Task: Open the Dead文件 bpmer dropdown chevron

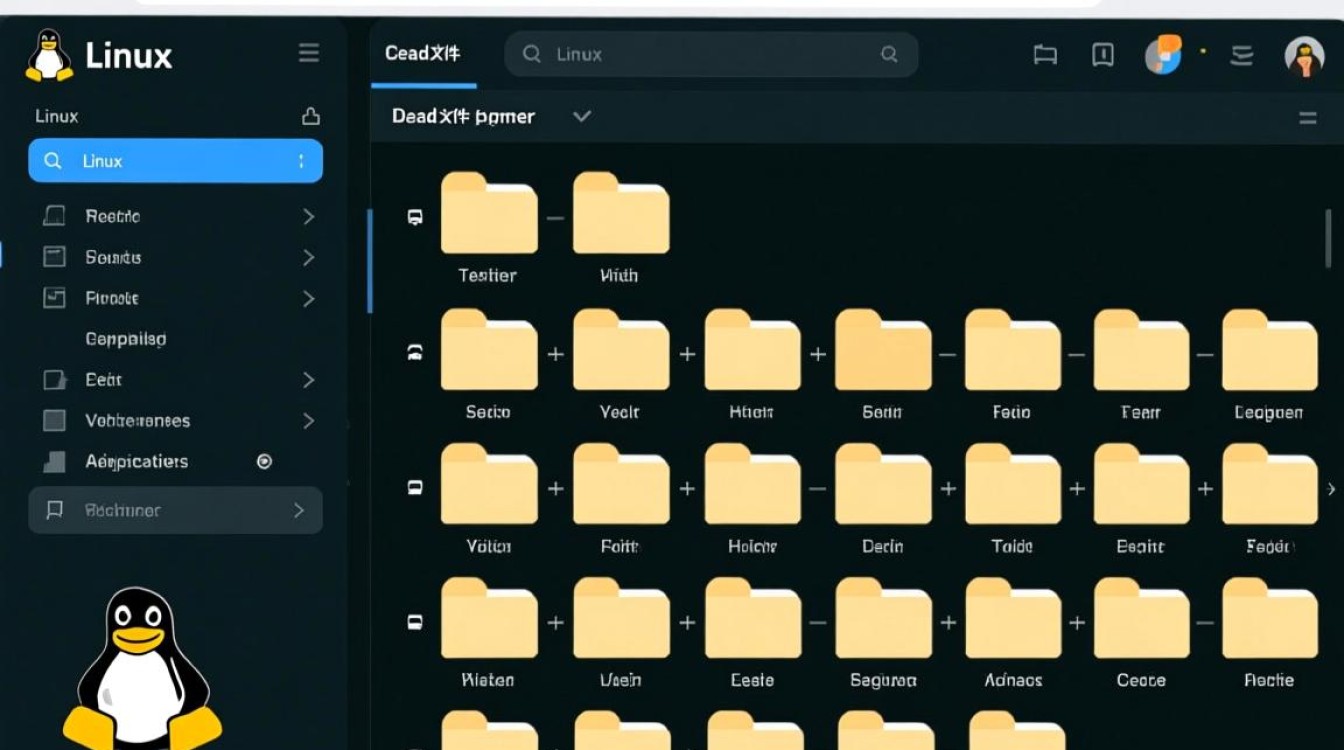Action: [581, 116]
